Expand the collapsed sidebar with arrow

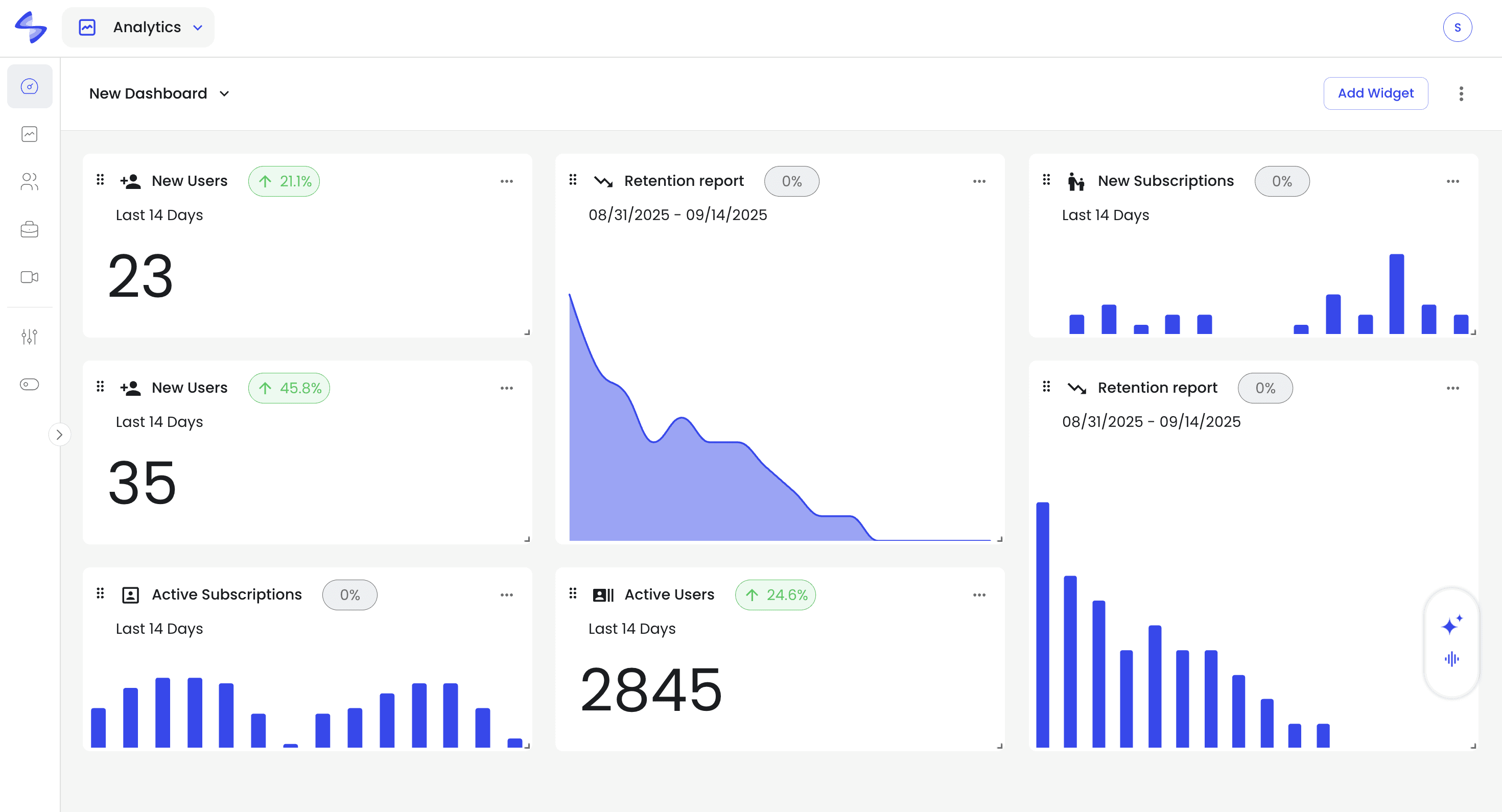click(59, 434)
